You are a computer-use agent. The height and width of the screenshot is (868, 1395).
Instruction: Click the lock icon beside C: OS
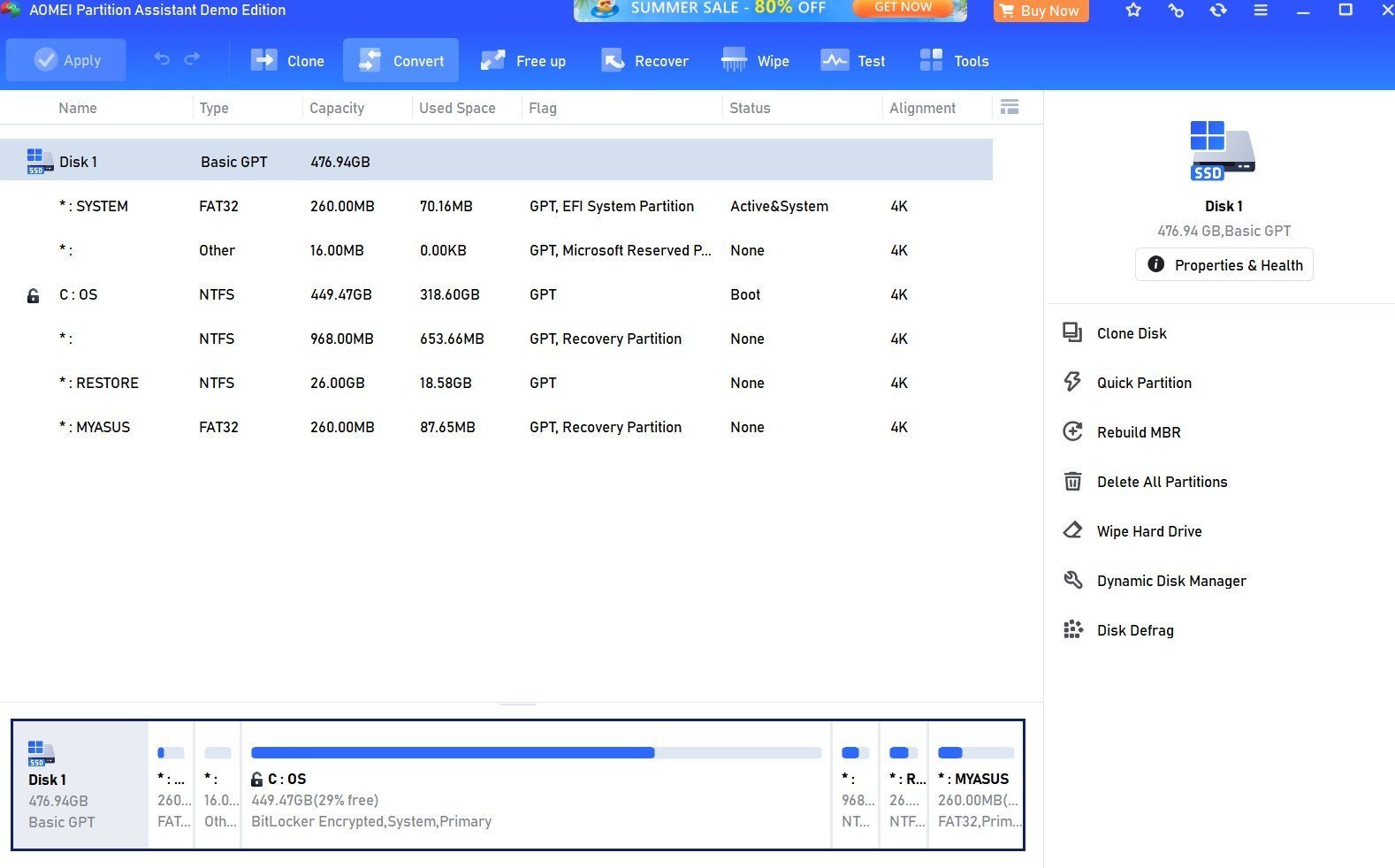point(33,295)
